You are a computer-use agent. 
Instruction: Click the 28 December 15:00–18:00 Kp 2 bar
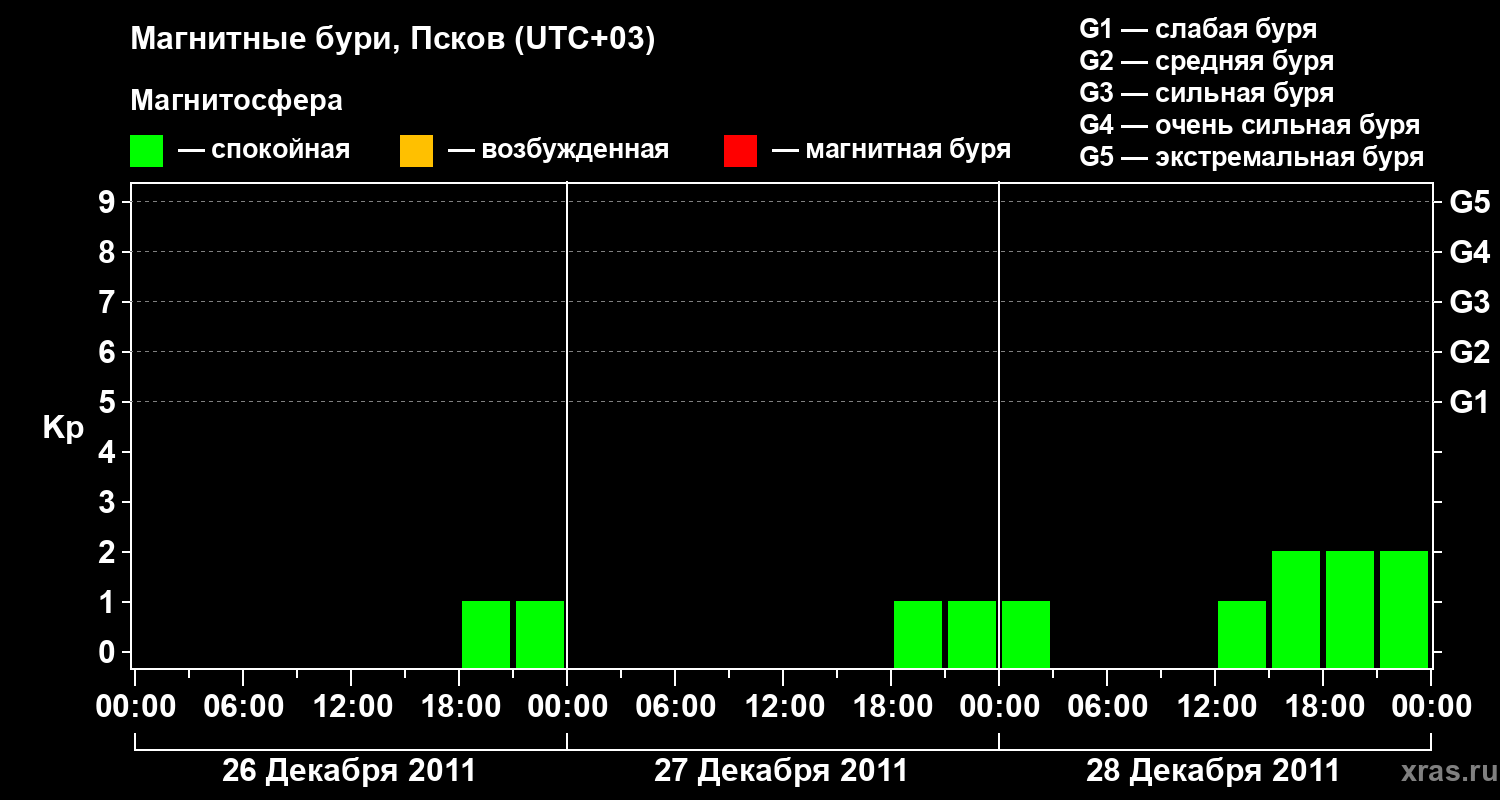click(x=1296, y=609)
